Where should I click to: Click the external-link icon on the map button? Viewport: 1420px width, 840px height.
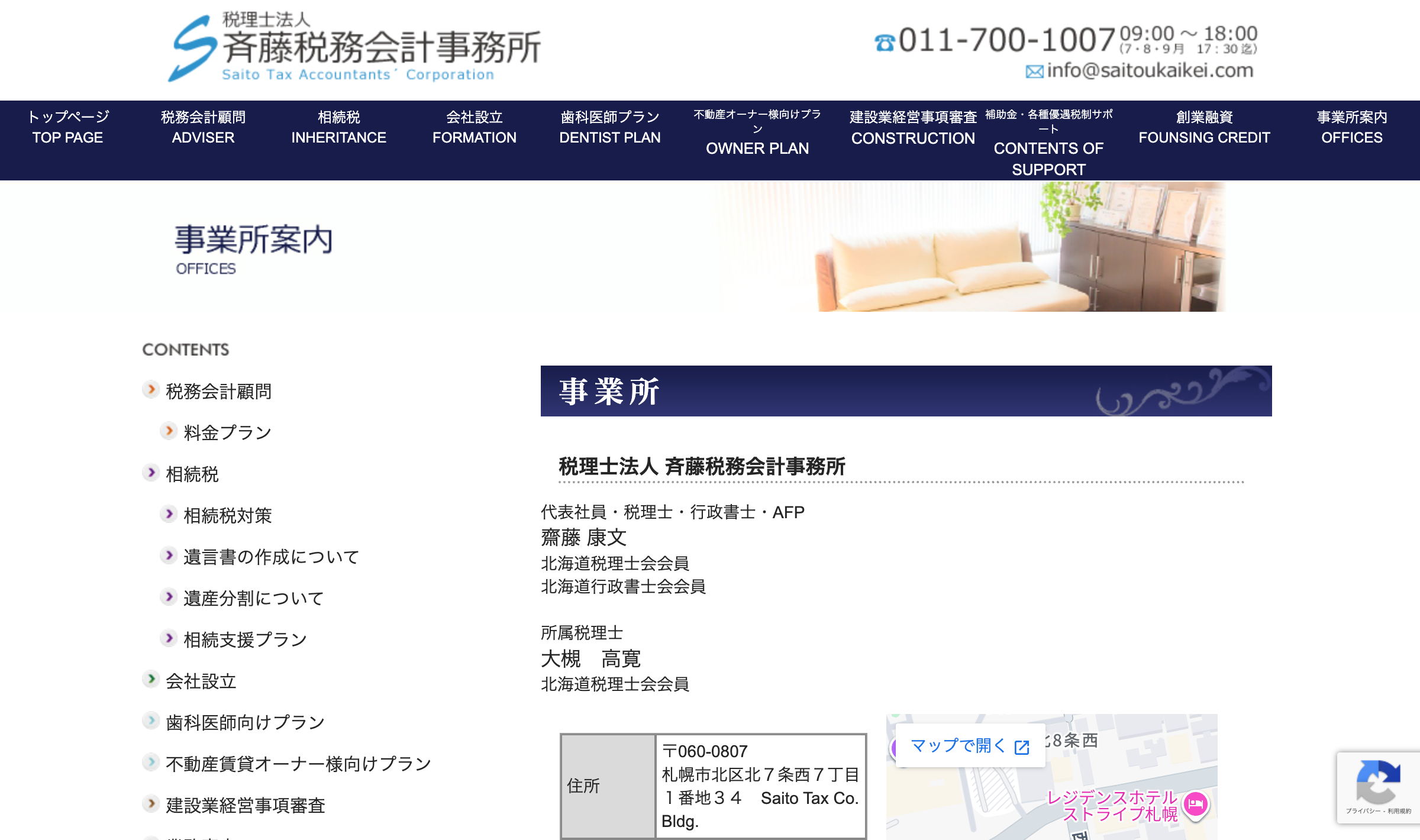point(1022,747)
